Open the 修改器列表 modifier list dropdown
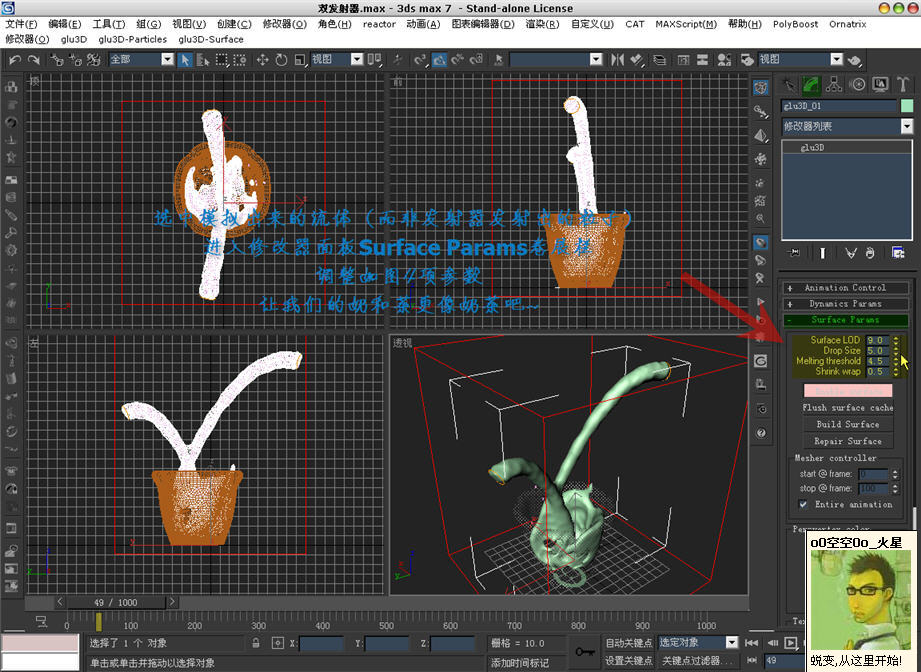 coord(847,126)
